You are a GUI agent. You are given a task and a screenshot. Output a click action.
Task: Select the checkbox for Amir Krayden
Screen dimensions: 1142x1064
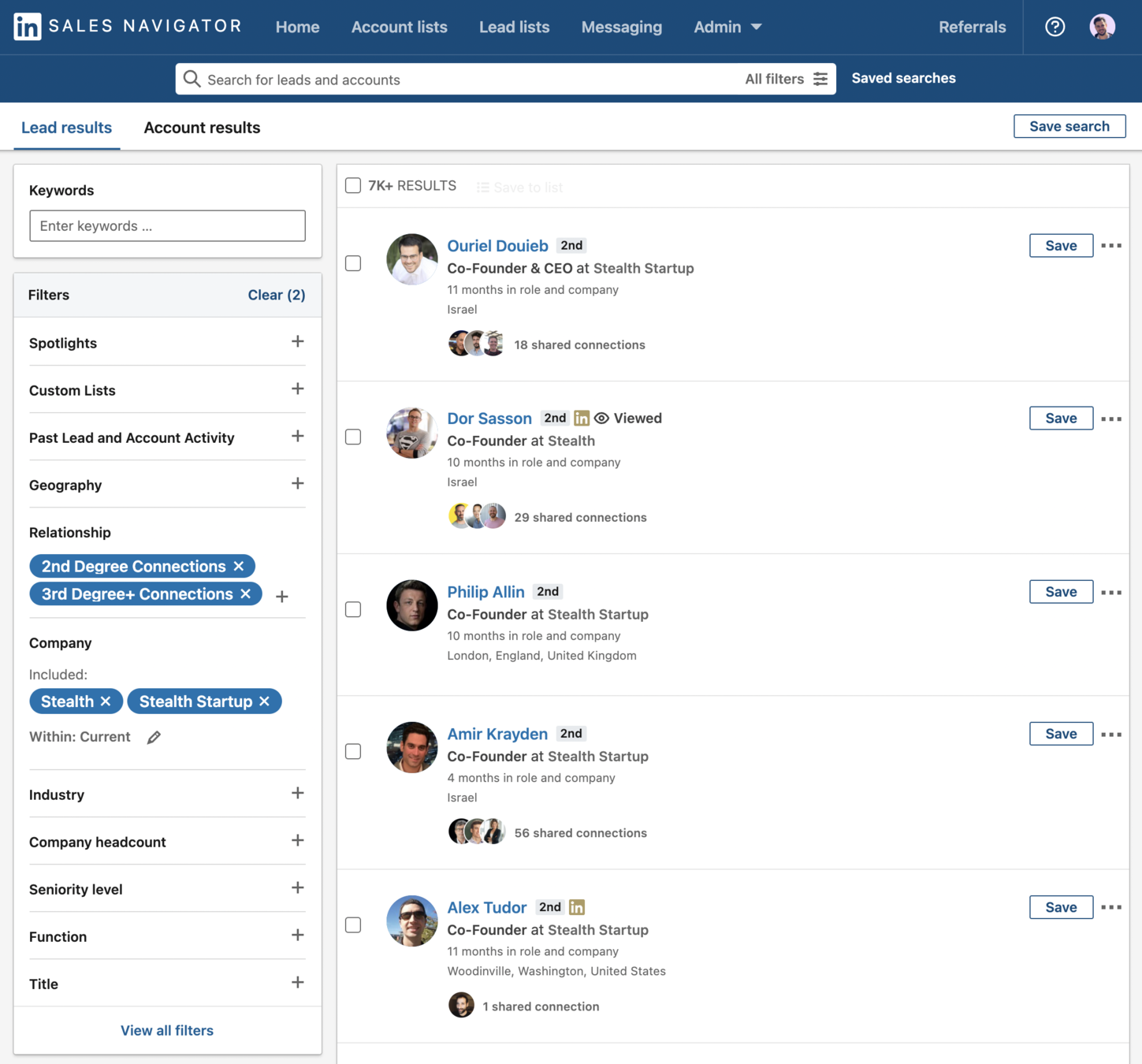pyautogui.click(x=353, y=751)
